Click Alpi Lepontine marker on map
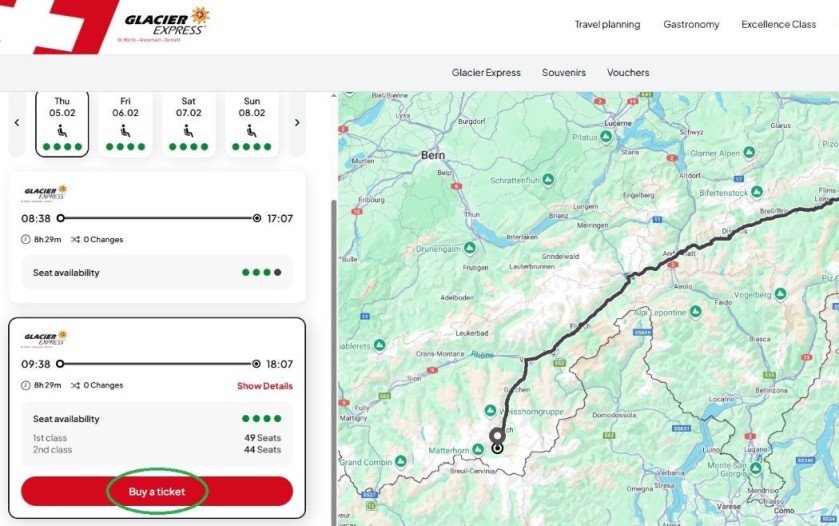The image size is (839, 526). [x=696, y=311]
